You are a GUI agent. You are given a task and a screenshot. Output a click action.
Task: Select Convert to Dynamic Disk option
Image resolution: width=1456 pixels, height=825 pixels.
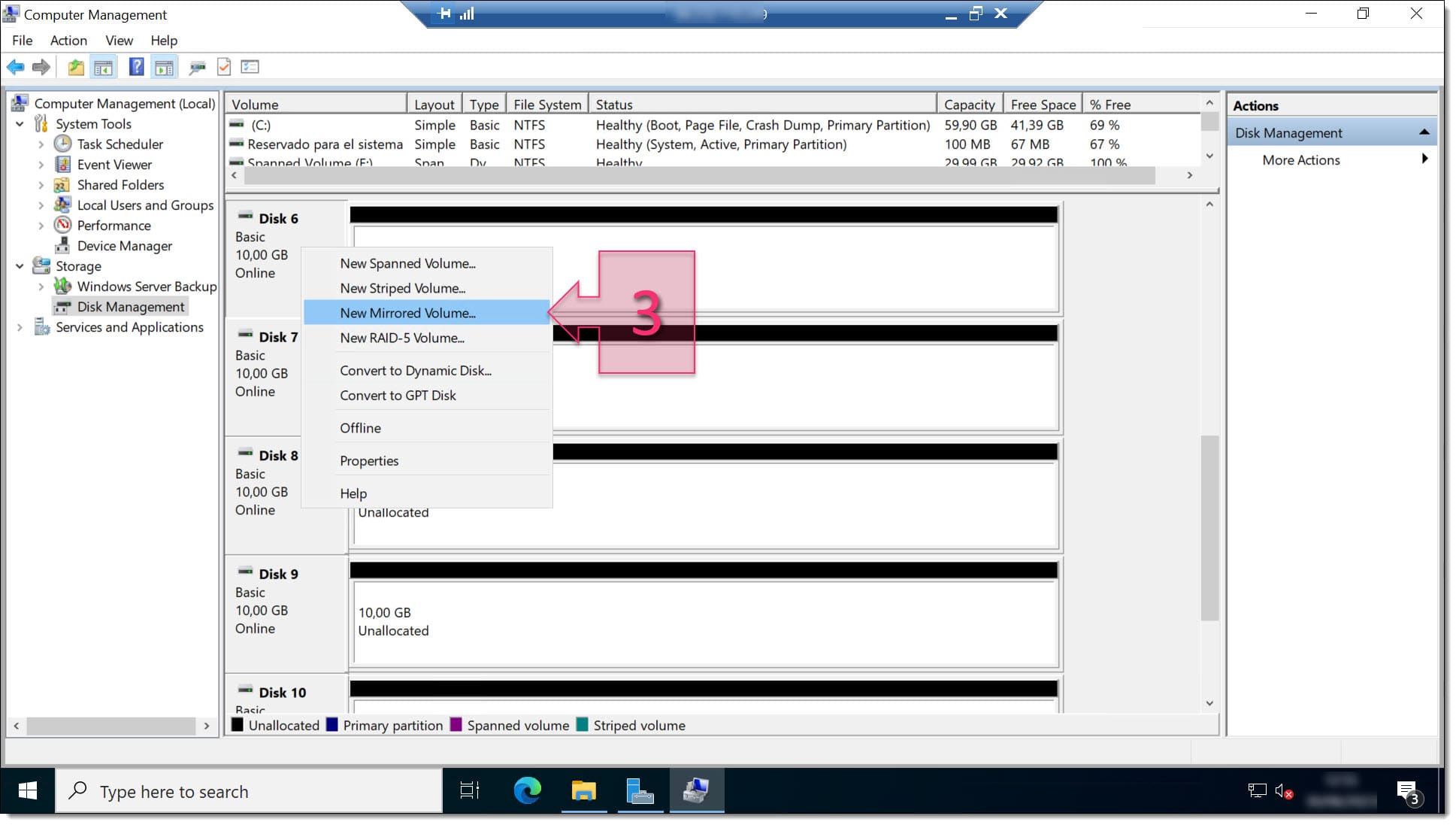pyautogui.click(x=427, y=370)
